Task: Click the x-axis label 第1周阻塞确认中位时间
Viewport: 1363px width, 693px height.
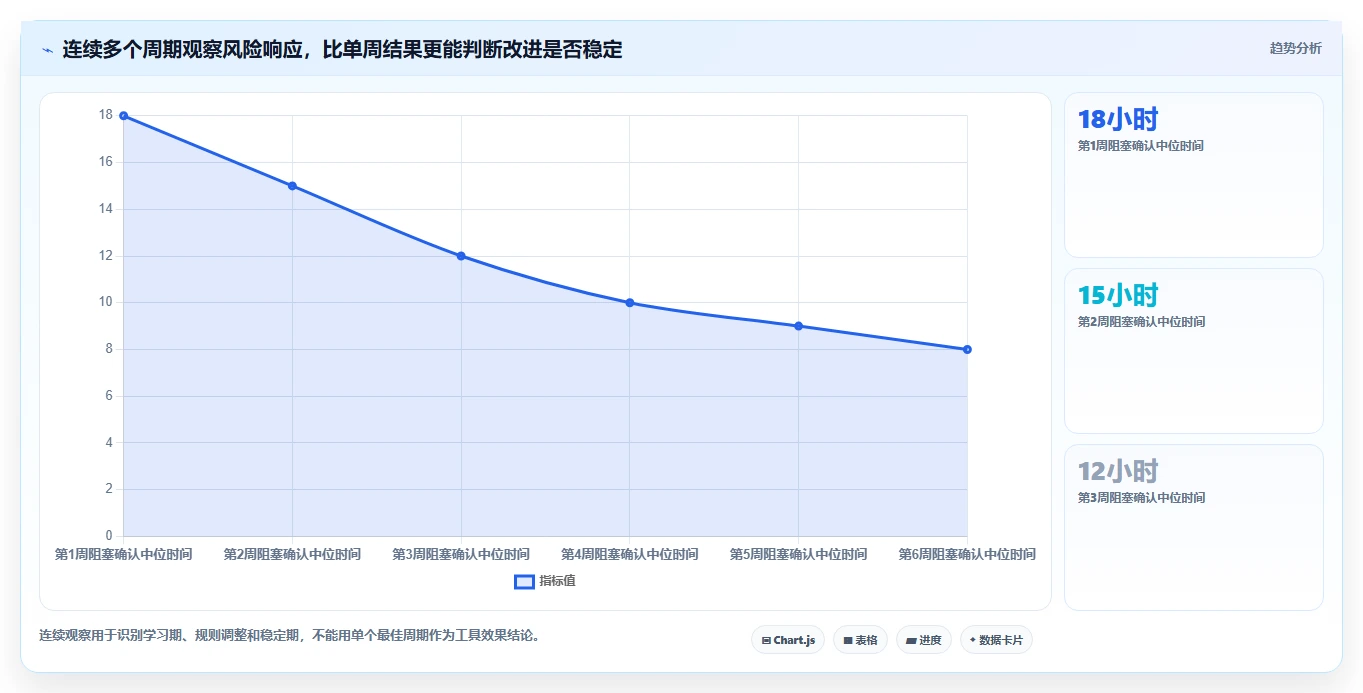Action: (x=123, y=554)
